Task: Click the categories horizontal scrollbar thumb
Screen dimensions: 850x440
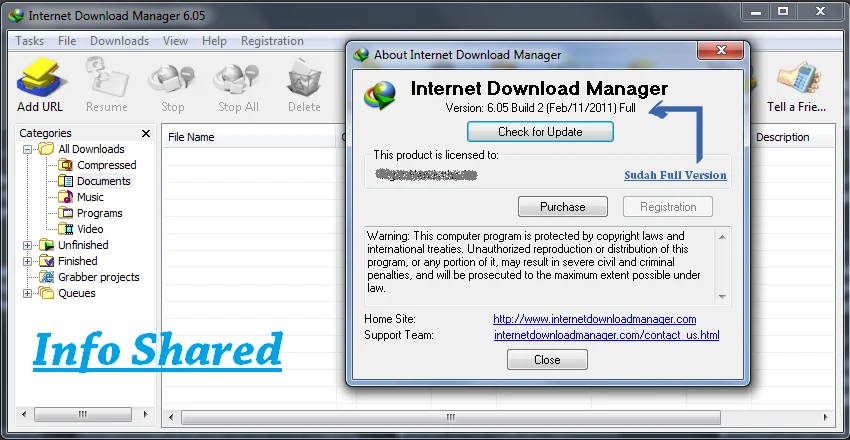Action: click(83, 415)
